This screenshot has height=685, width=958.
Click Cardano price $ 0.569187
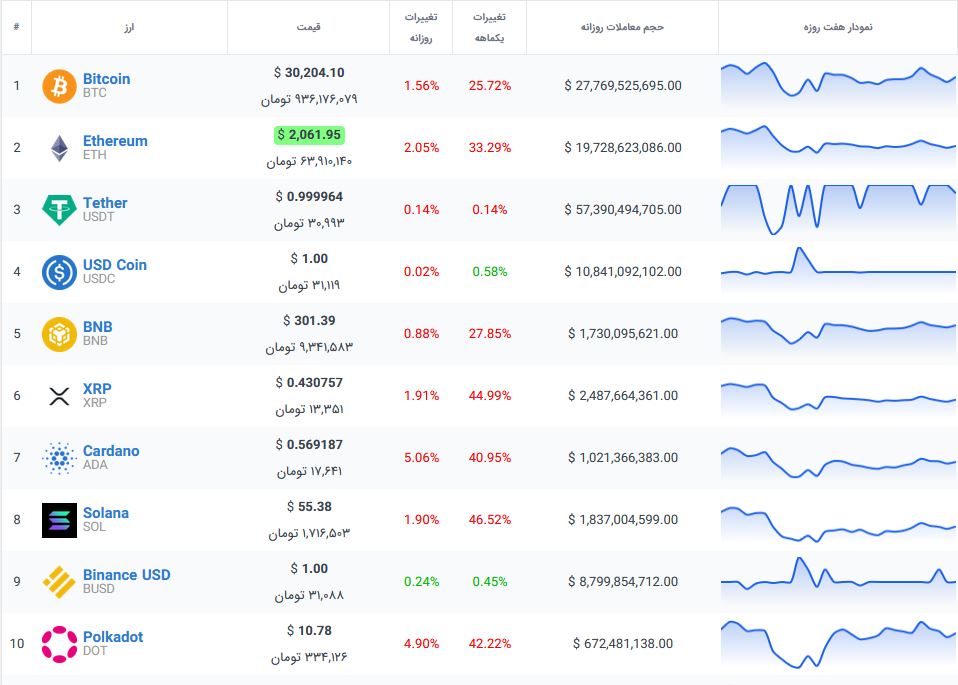(309, 445)
